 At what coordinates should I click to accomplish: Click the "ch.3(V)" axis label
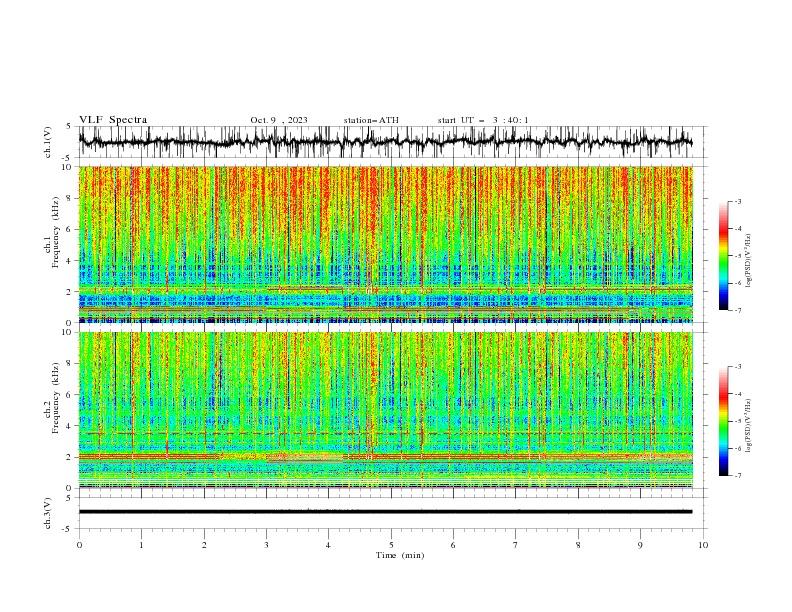pos(48,513)
